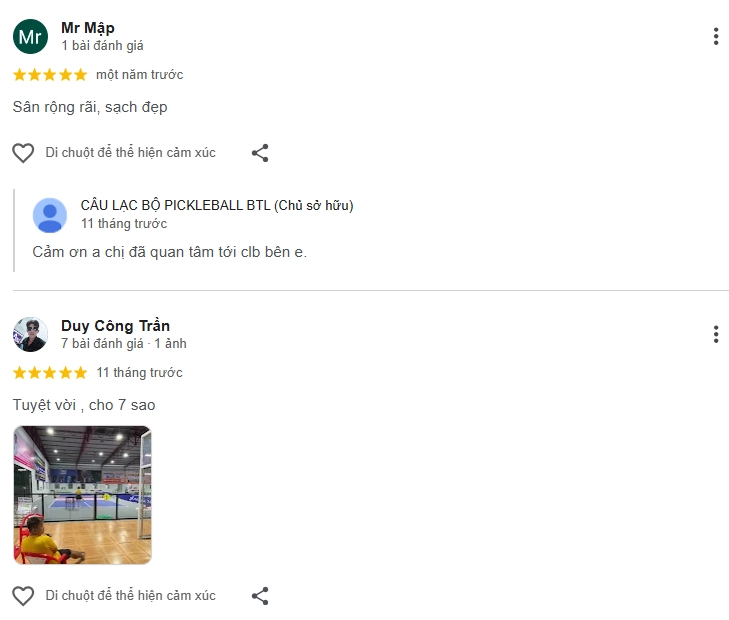Click "7 bài đánh giá · 1 ảnh" text
The image size is (729, 620).
tap(124, 343)
